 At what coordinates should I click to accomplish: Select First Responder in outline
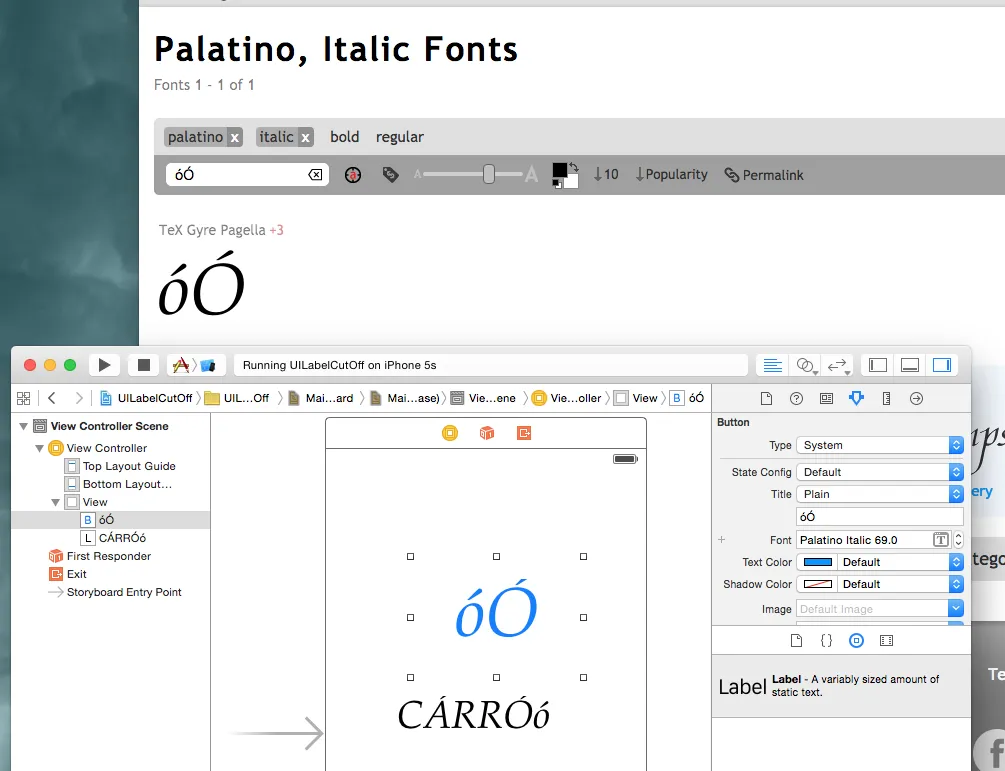[100, 556]
